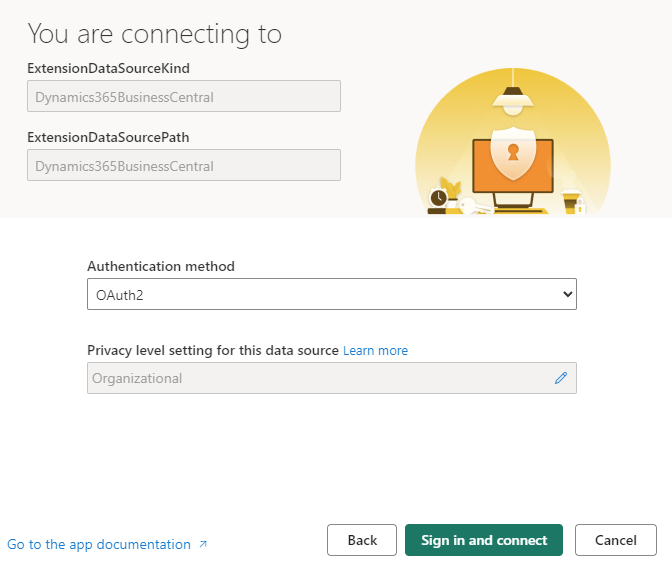Open the Learn more link
This screenshot has width=672, height=564.
[x=375, y=351]
